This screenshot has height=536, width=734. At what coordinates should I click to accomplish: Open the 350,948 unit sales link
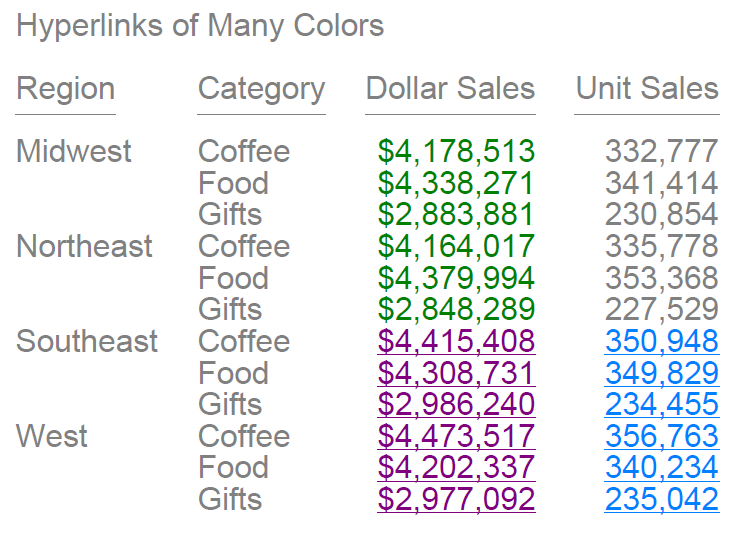coord(661,341)
